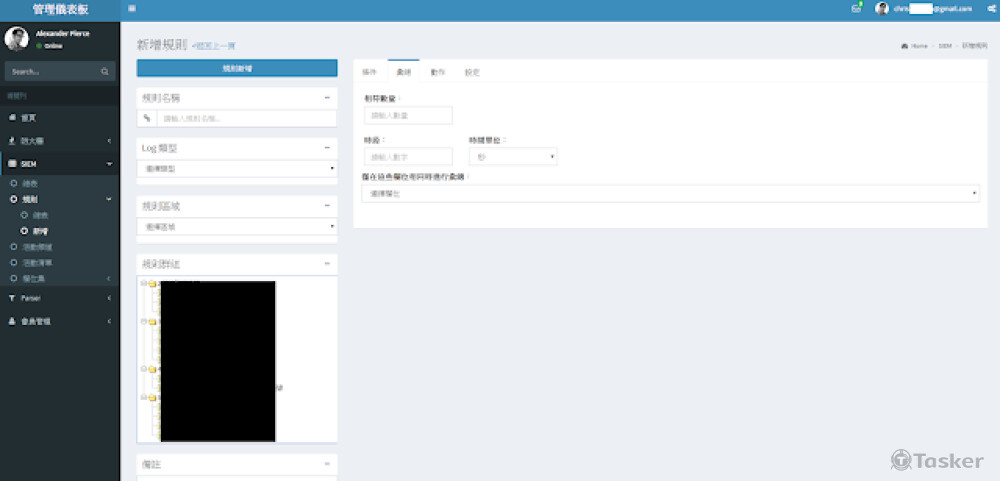
Task: Click the user avatar beside the gmail address
Action: (x=882, y=8)
